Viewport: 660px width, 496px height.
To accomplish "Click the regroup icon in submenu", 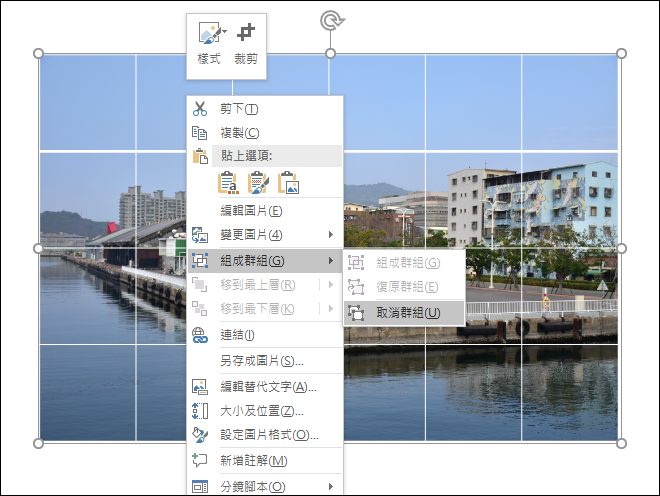I will click(356, 287).
